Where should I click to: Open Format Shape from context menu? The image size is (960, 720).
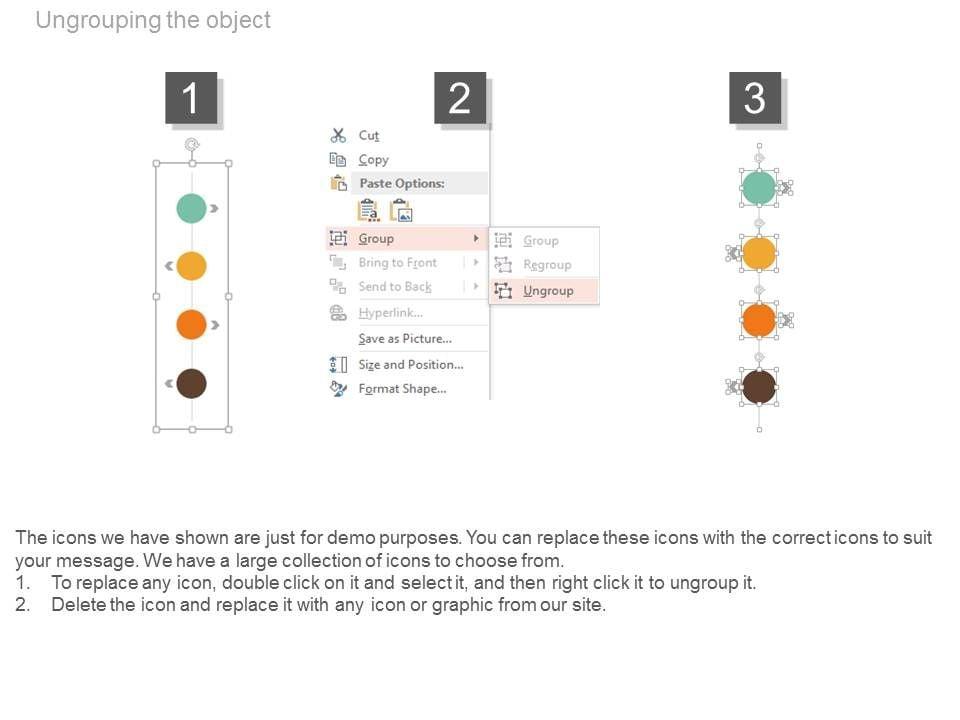(x=402, y=389)
